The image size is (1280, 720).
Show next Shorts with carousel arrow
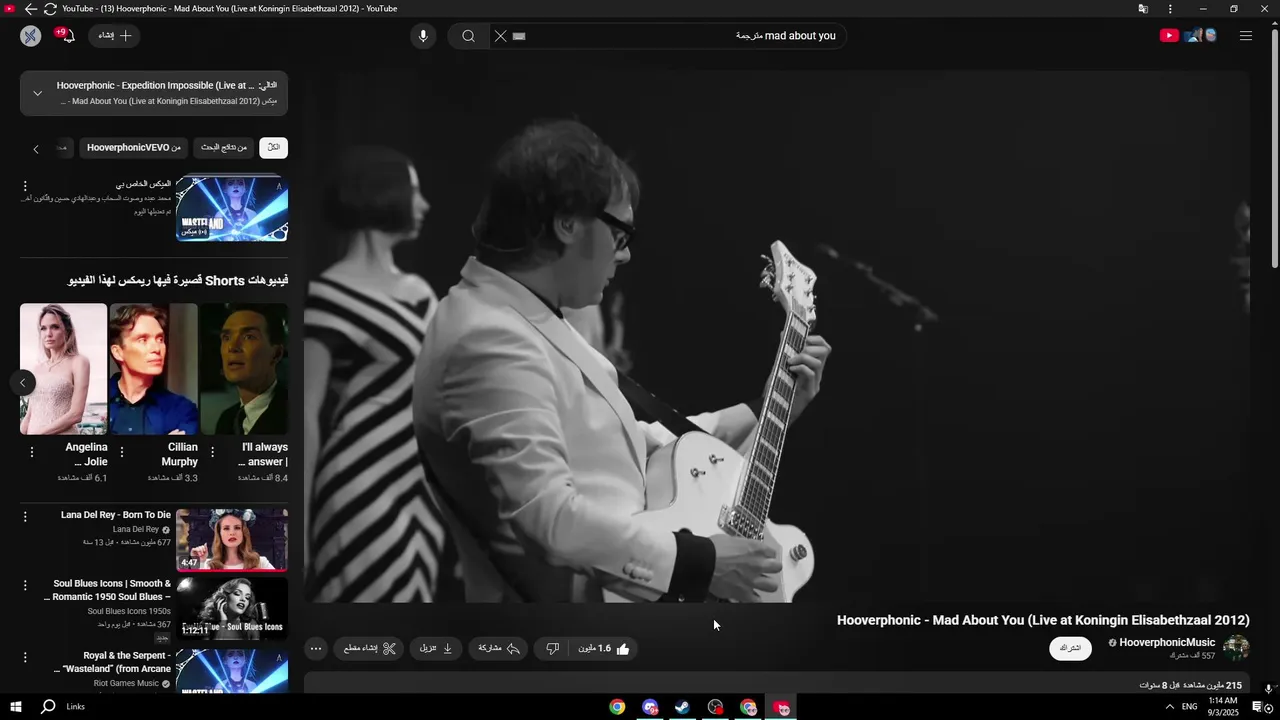click(22, 382)
